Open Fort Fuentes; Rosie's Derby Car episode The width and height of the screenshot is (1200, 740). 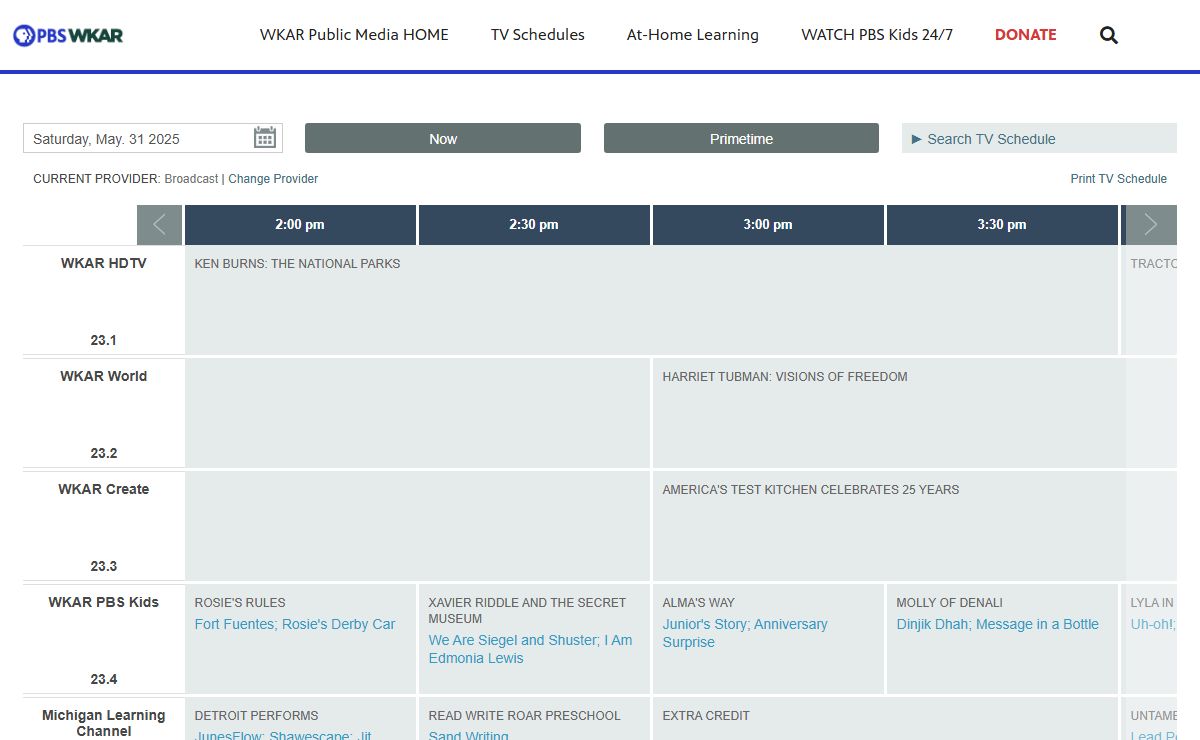[295, 625]
